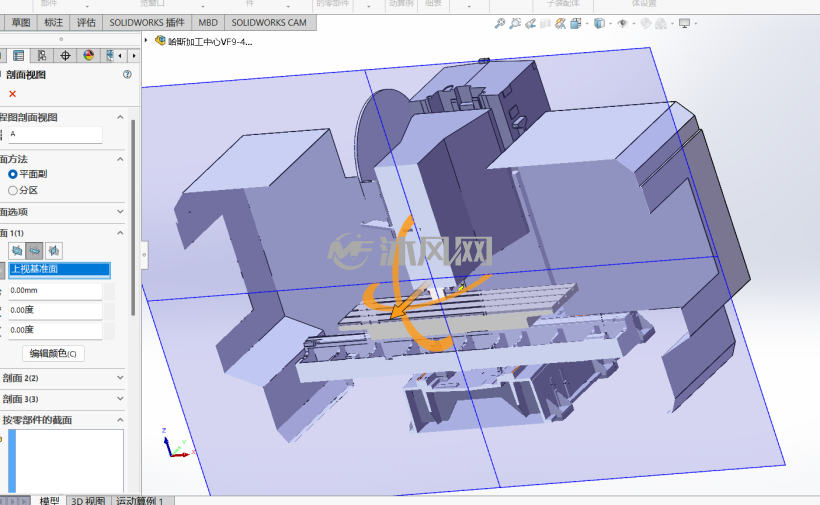
Task: Expand the 剖面 2(2) section
Action: pyautogui.click(x=120, y=377)
